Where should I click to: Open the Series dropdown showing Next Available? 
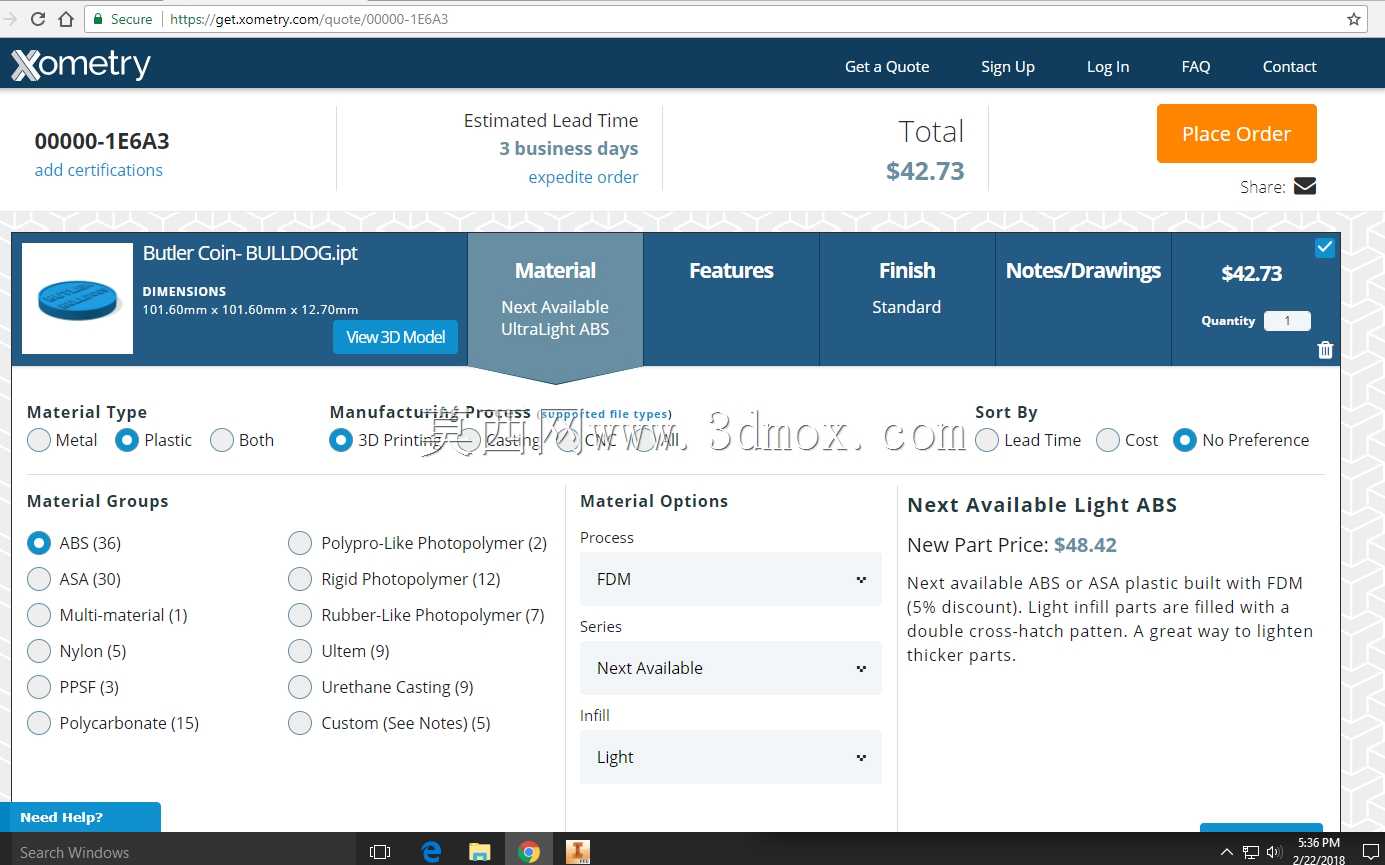[731, 668]
